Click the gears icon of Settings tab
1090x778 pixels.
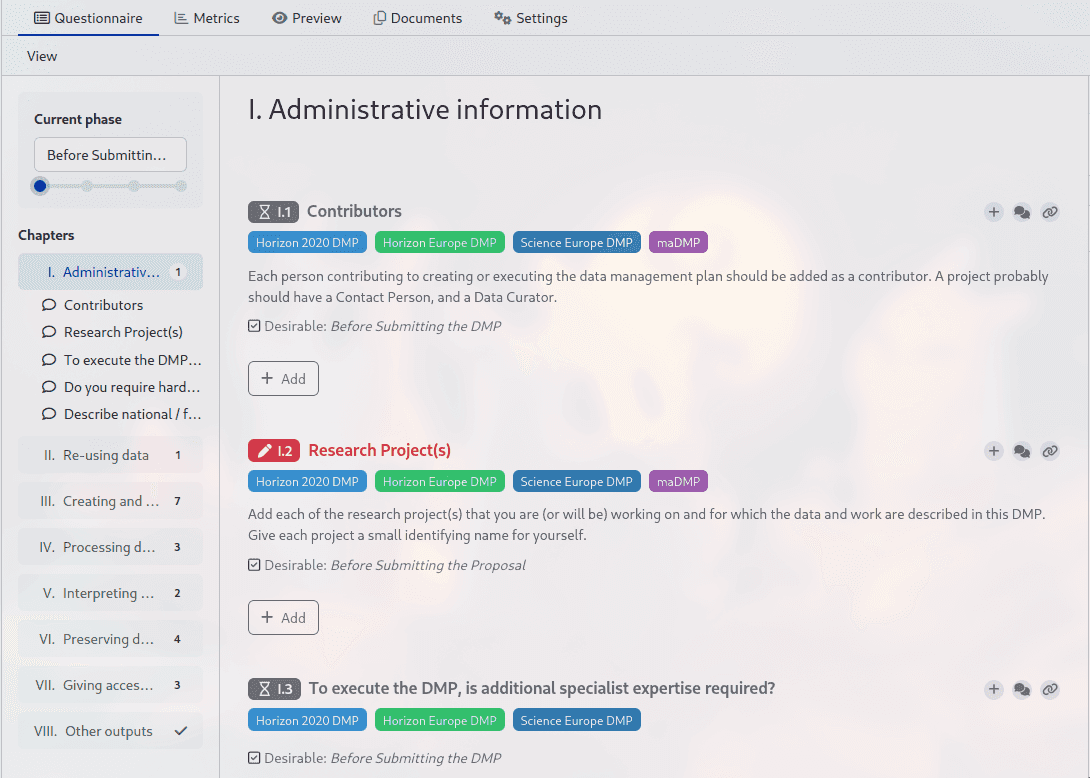(x=502, y=17)
